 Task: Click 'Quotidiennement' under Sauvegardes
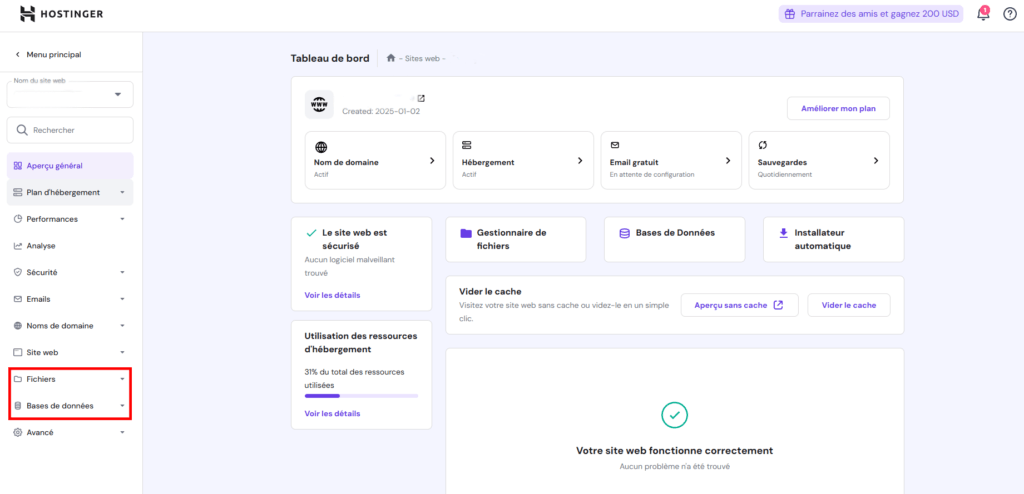coord(784,175)
